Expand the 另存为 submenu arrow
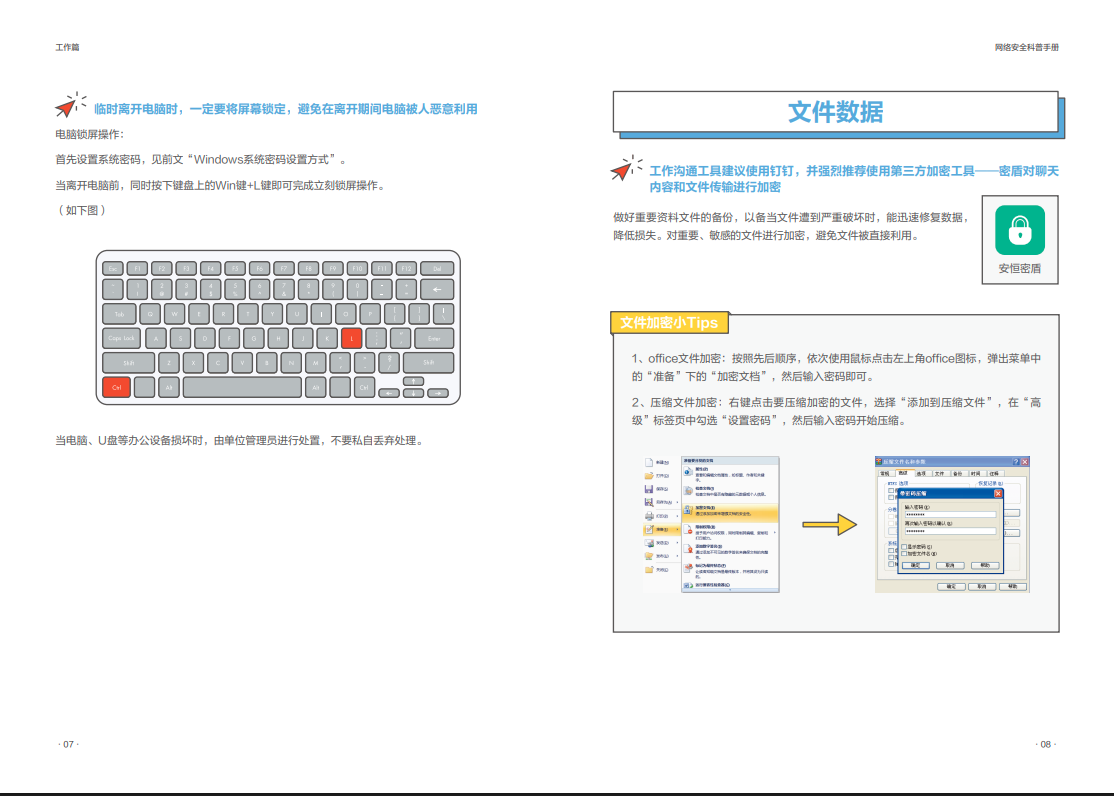Viewport: 1114px width, 796px height. tap(677, 501)
